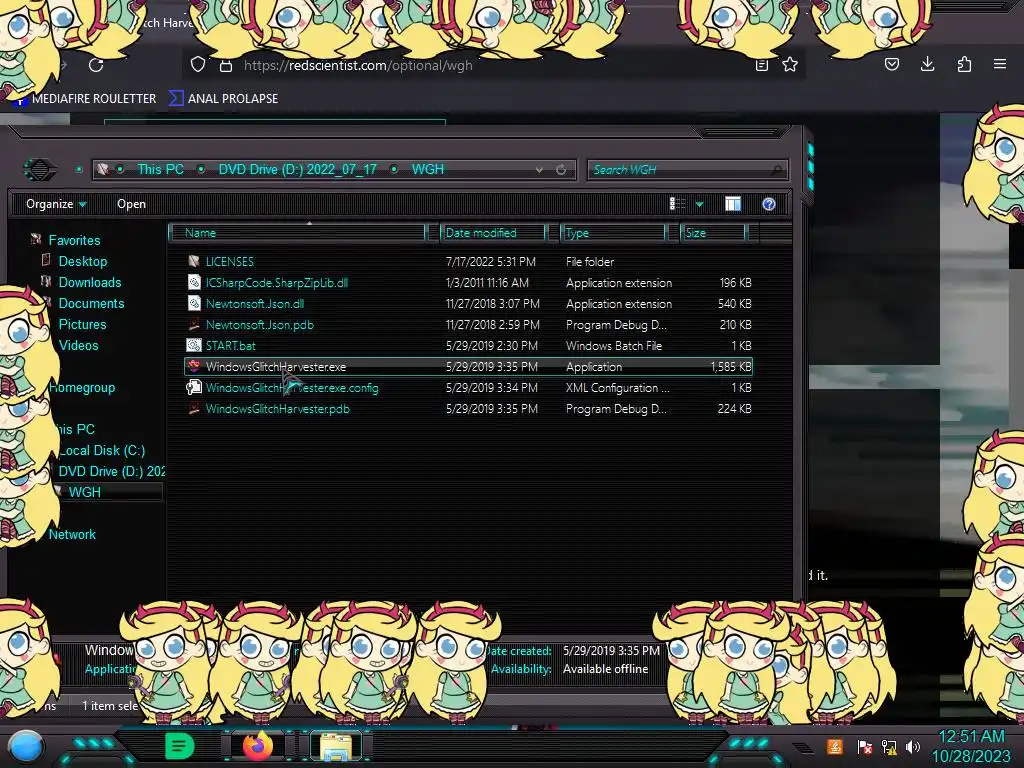Open Documents in navigation pane
The height and width of the screenshot is (768, 1024).
pos(91,303)
